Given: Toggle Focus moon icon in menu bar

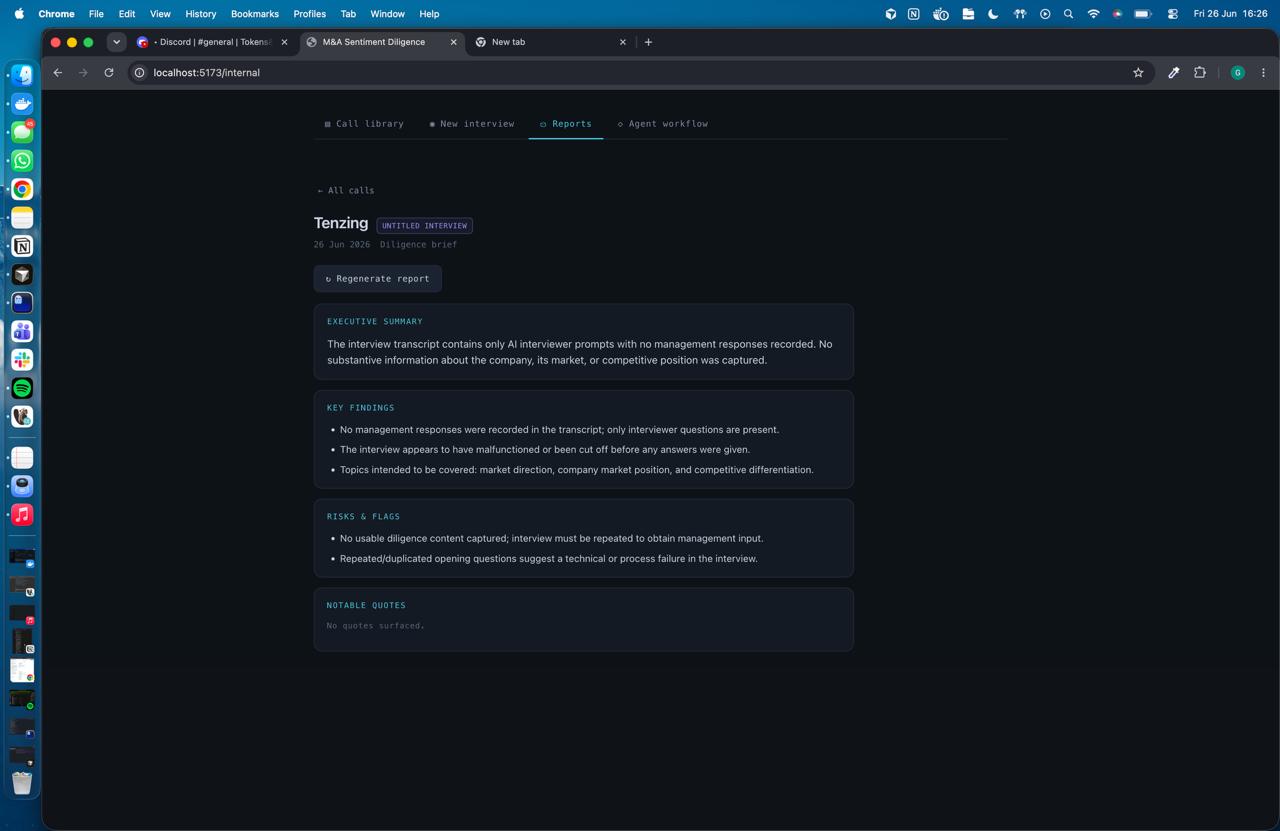Looking at the screenshot, I should (993, 14).
